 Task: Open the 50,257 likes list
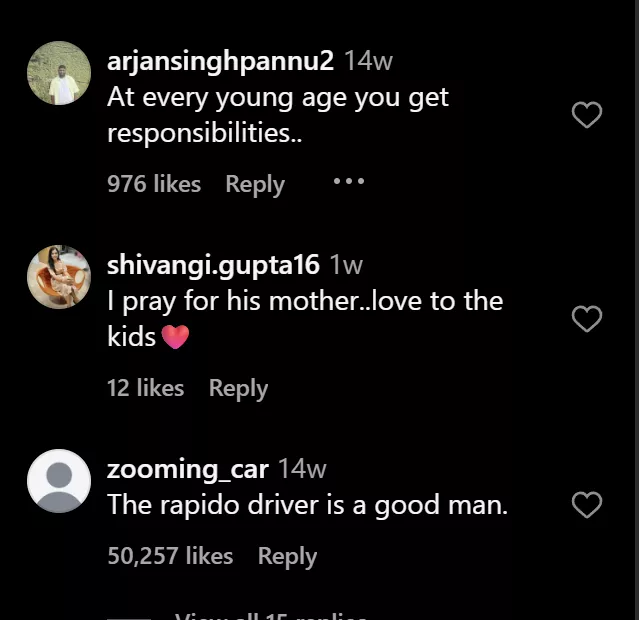point(170,556)
